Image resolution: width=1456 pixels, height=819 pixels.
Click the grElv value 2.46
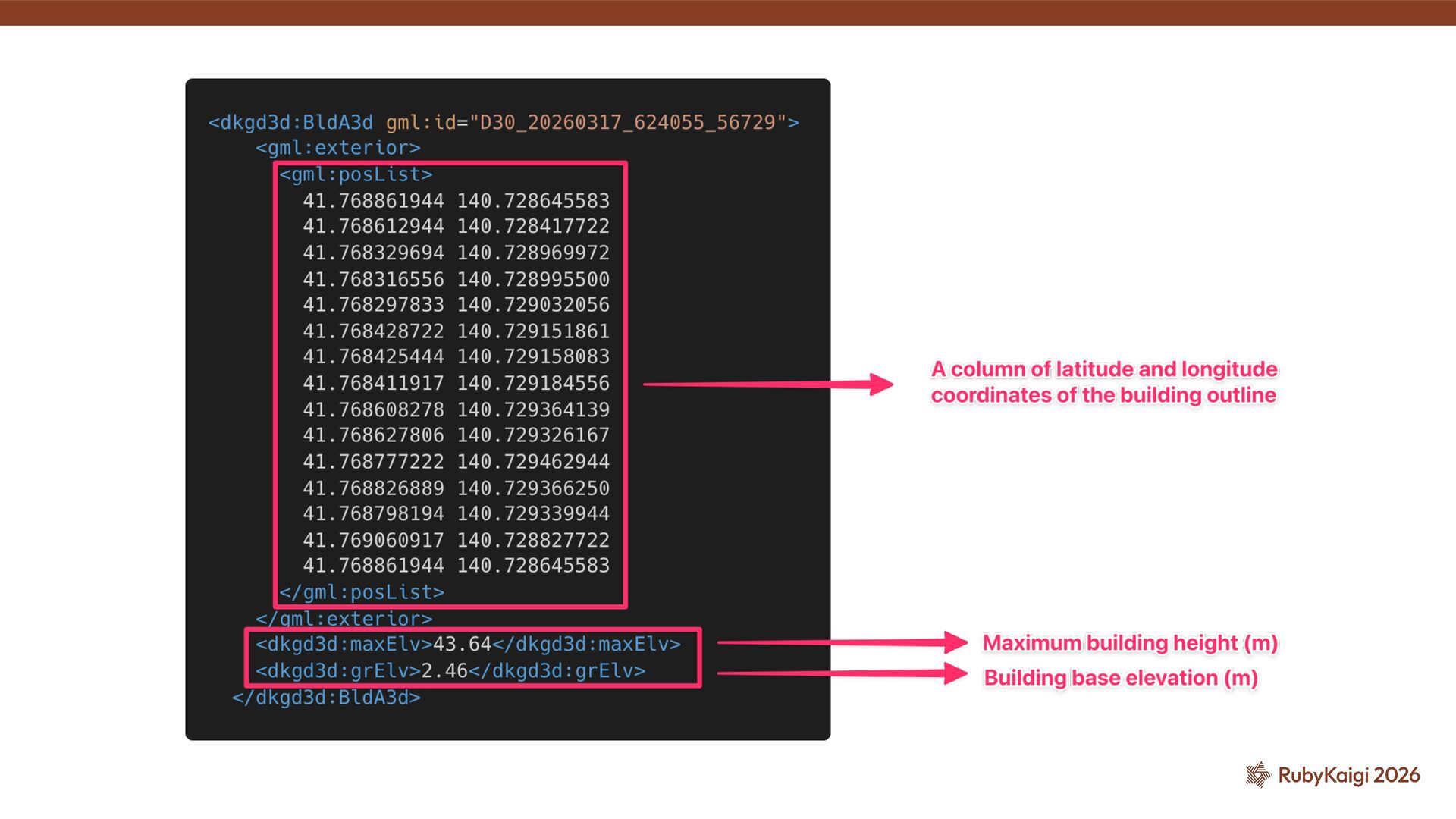(444, 670)
